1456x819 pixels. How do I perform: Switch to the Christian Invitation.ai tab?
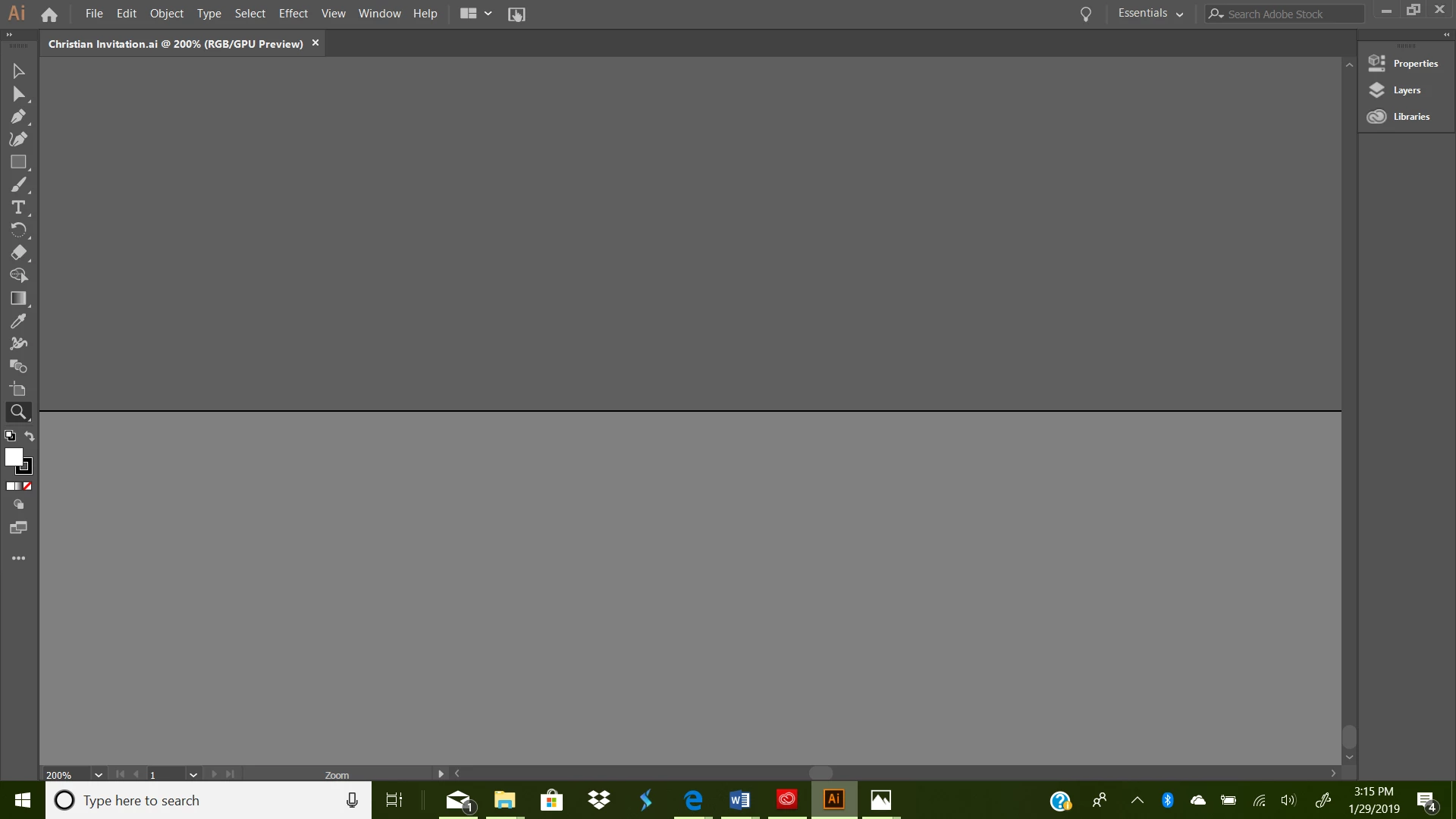[175, 44]
